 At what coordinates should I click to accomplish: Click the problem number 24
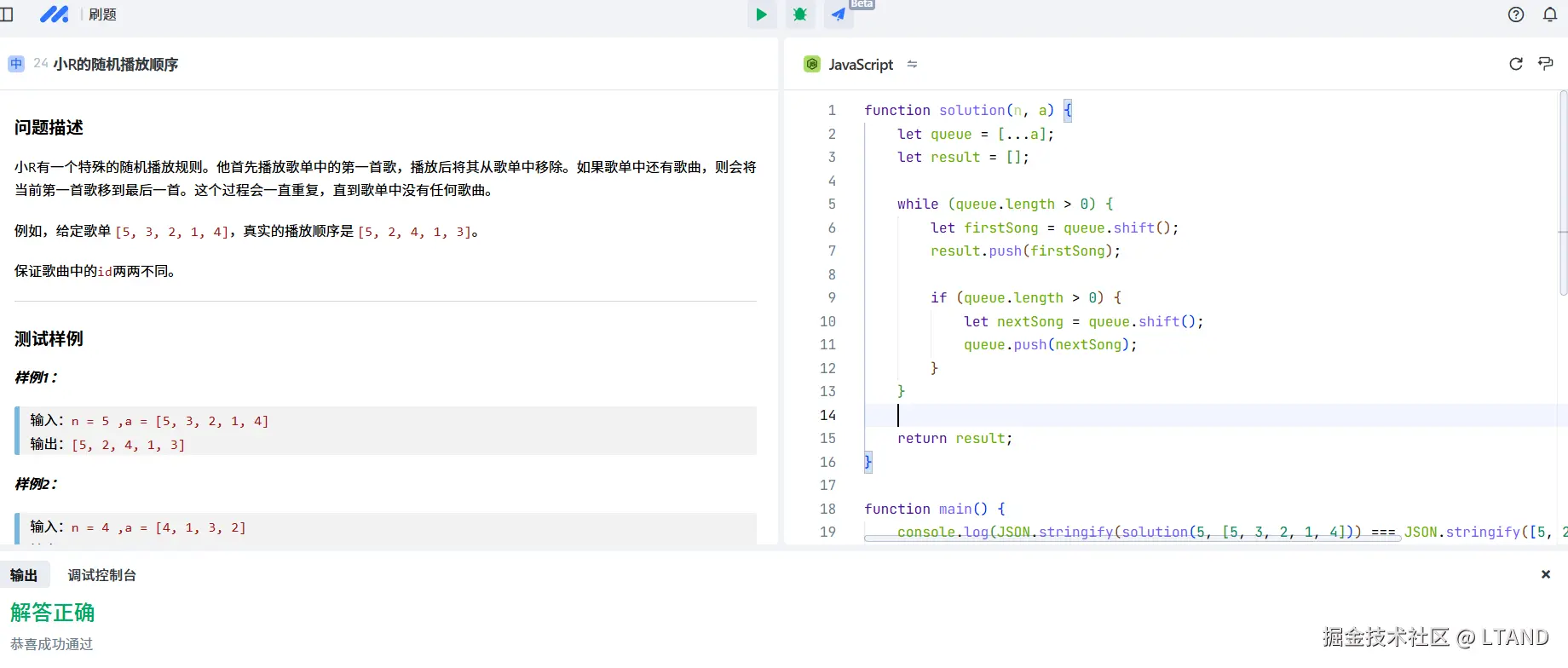click(41, 64)
